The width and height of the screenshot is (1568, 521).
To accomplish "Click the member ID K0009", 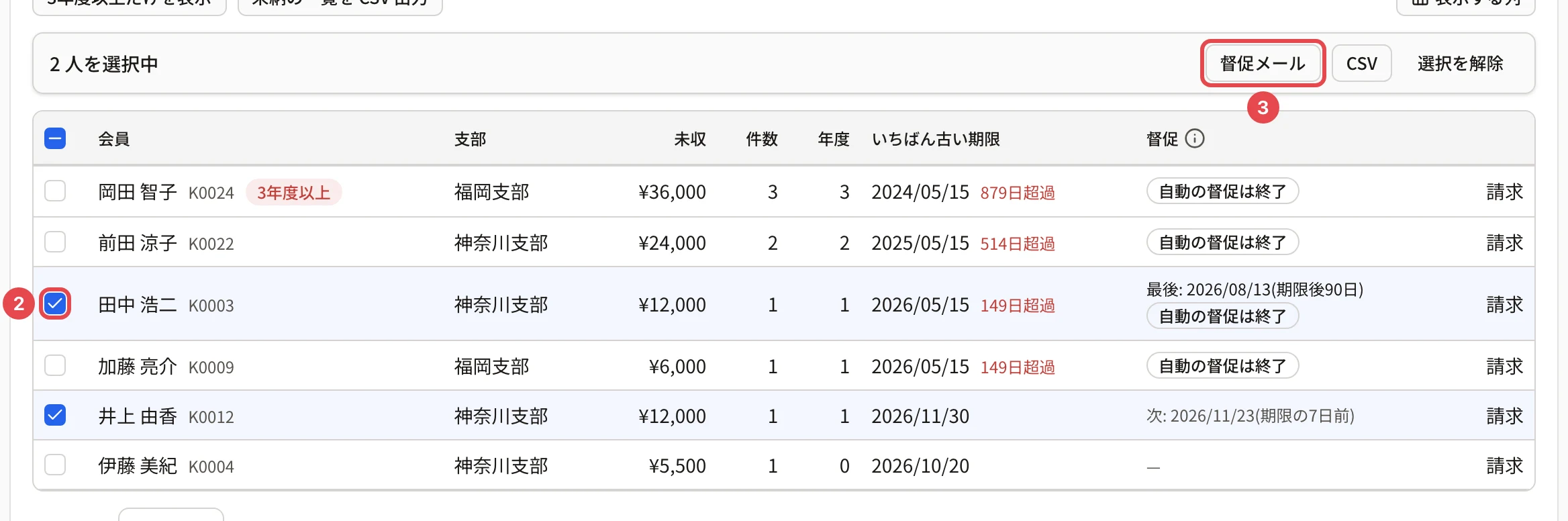I will [211, 367].
